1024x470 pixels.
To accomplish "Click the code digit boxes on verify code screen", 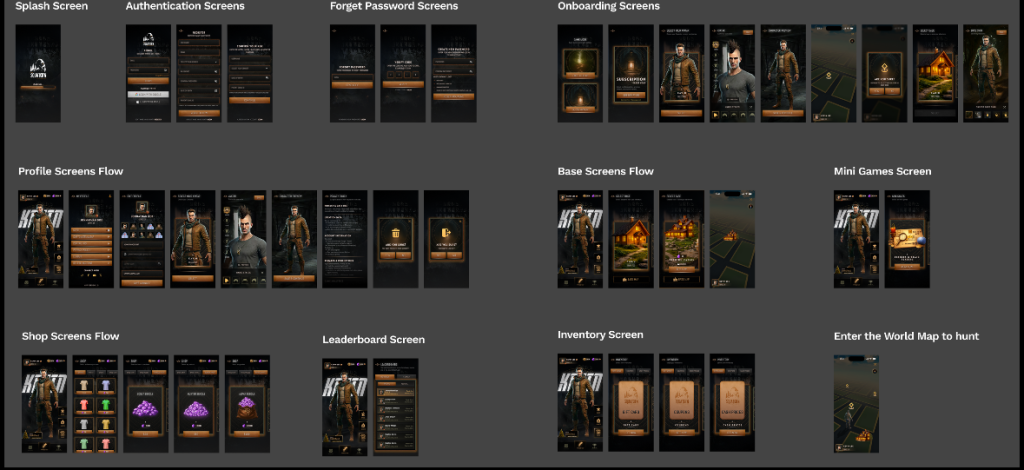I will click(x=403, y=75).
